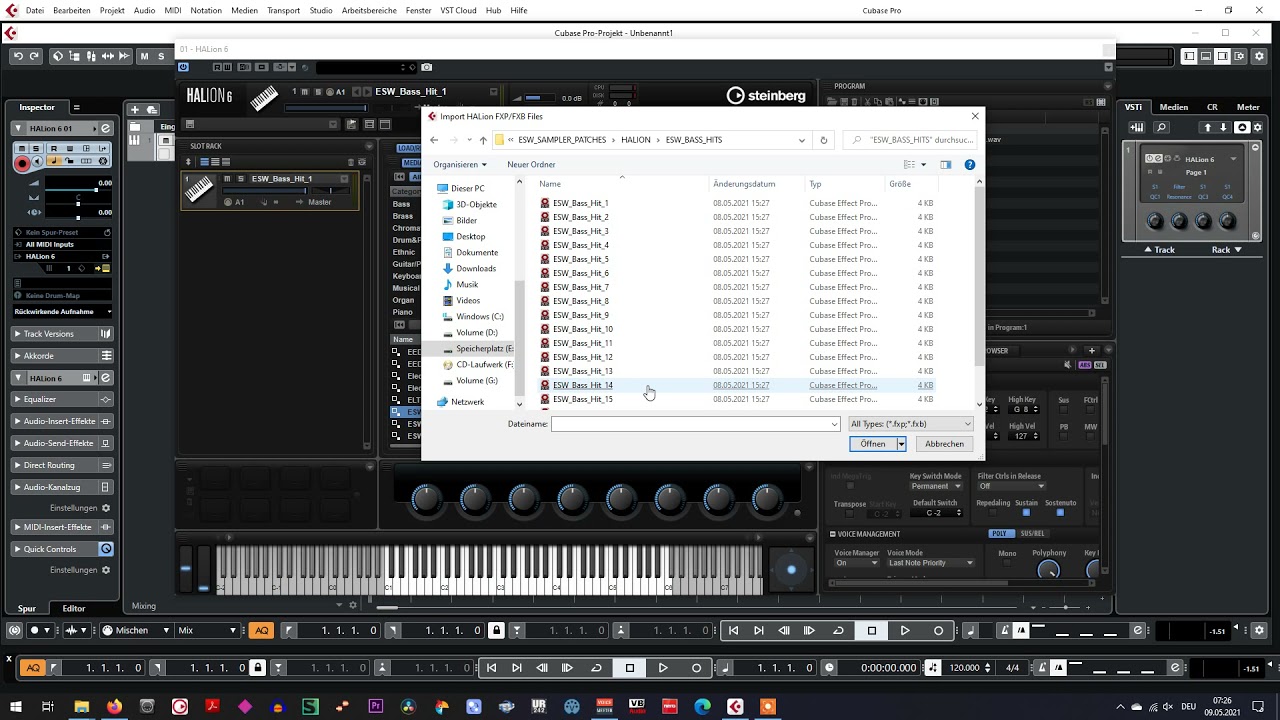Mute the ESW_Bass_Hit_1 slot in slot rack
1280x720 pixels.
(x=228, y=178)
